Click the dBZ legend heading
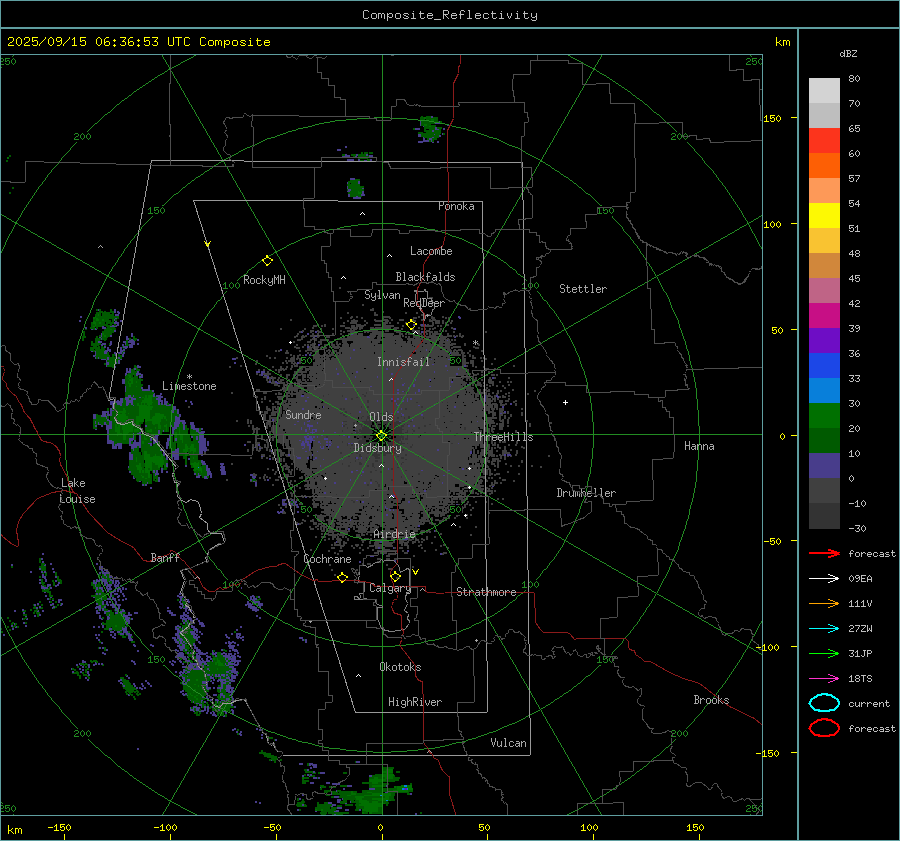This screenshot has height=841, width=900. 848,54
